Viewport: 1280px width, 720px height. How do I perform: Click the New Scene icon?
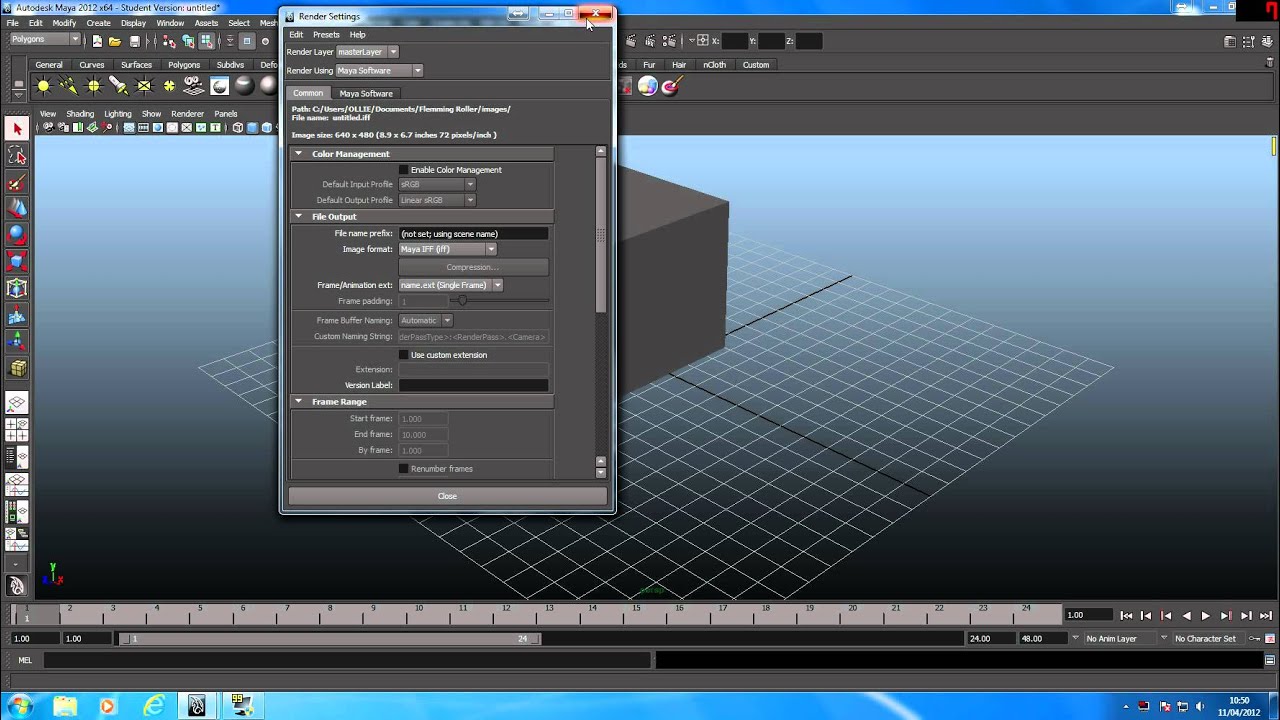pyautogui.click(x=97, y=41)
